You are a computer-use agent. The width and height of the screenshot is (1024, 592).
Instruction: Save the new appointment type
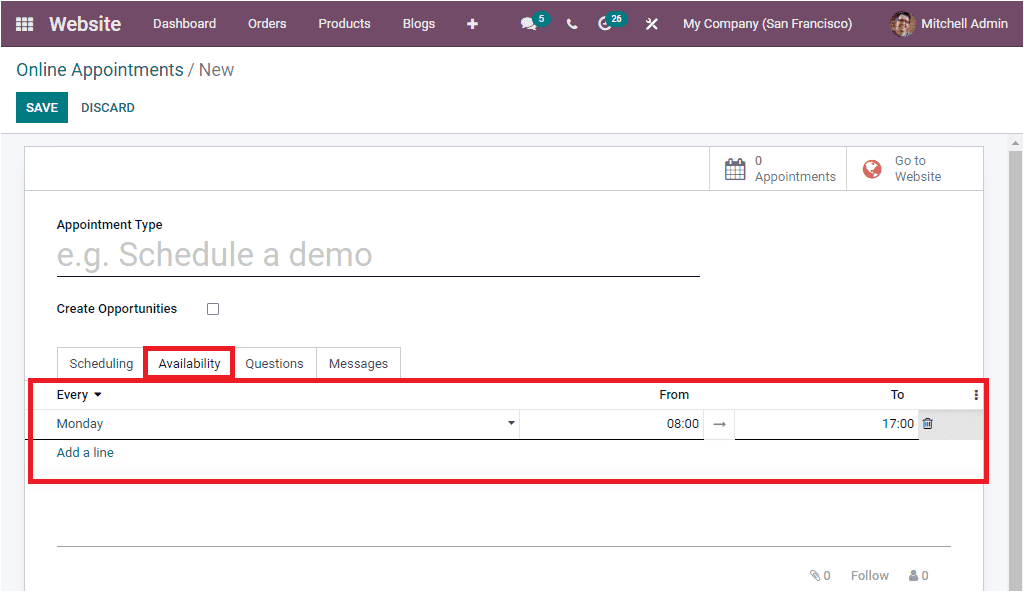pos(41,107)
